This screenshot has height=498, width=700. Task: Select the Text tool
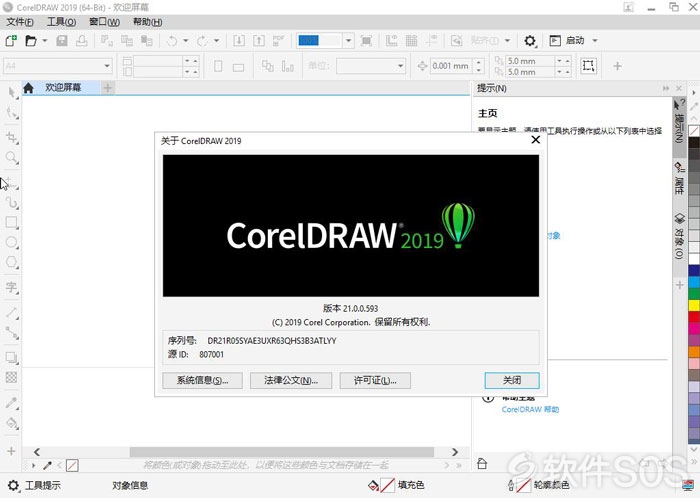pos(12,287)
